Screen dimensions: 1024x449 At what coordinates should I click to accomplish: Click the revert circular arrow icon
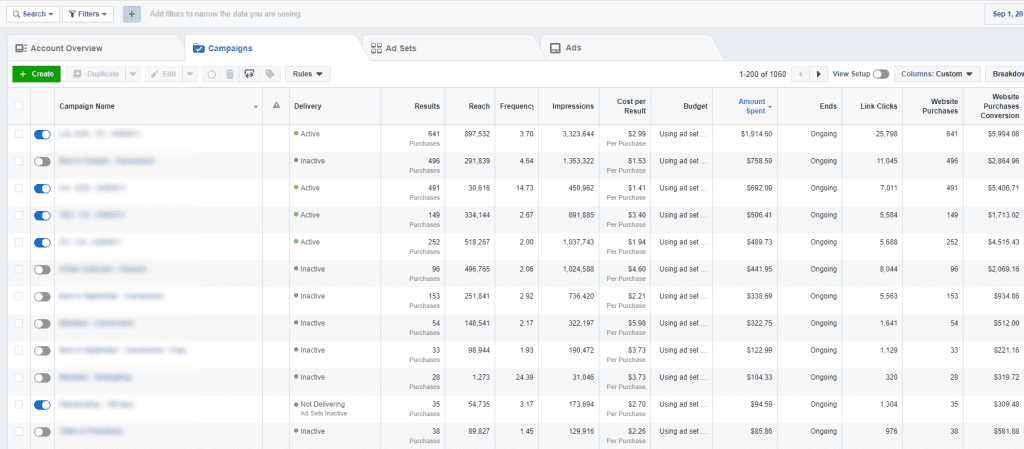point(210,74)
